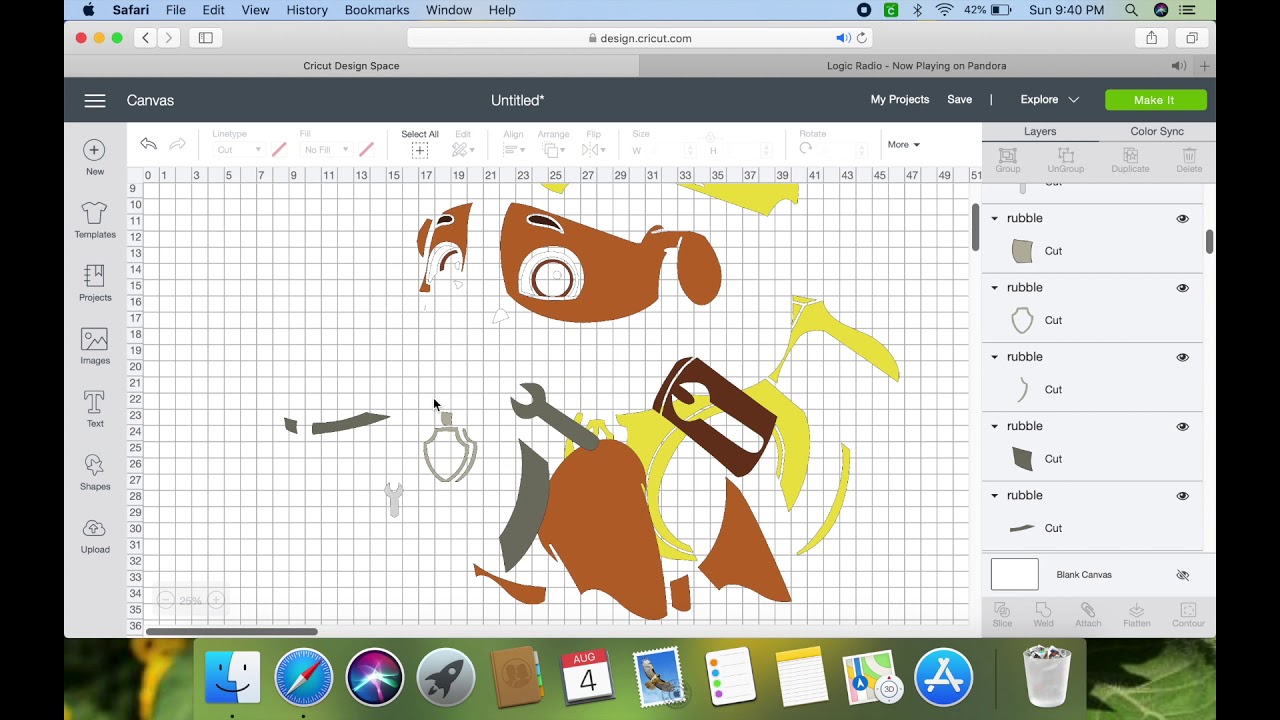The width and height of the screenshot is (1280, 720).
Task: Open the Safari File menu
Action: pos(176,10)
